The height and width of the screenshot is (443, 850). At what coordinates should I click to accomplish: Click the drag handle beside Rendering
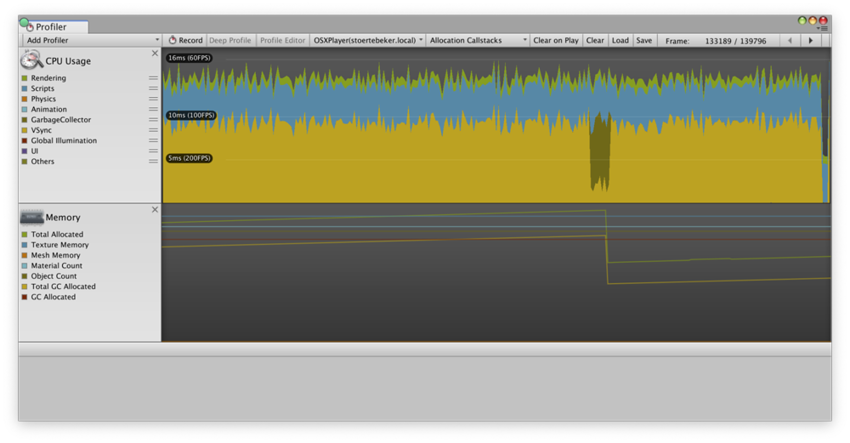[x=153, y=78]
